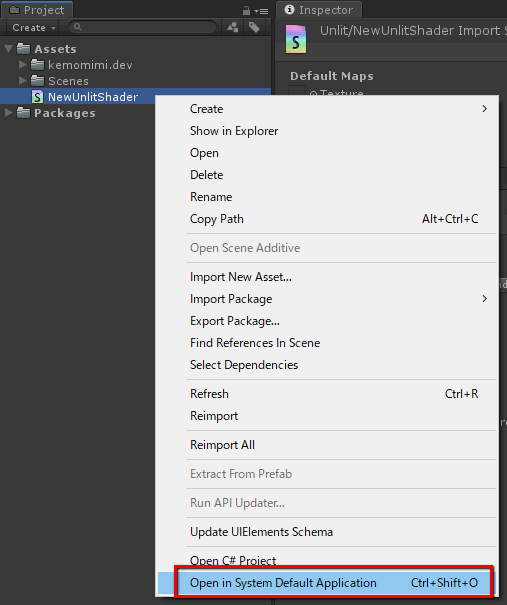Click the search by label tag icon
This screenshot has height=605, width=507.
pos(254,27)
